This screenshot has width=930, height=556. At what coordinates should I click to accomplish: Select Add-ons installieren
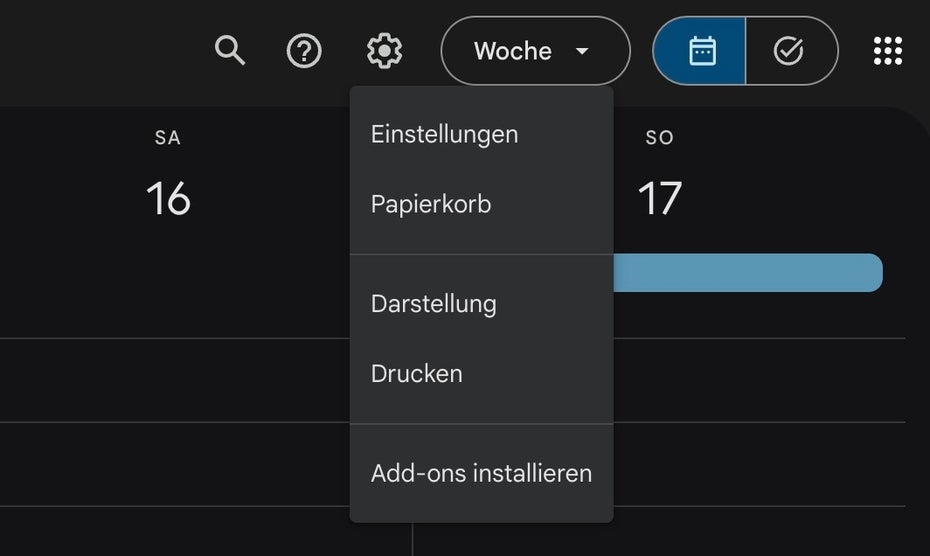(x=481, y=474)
